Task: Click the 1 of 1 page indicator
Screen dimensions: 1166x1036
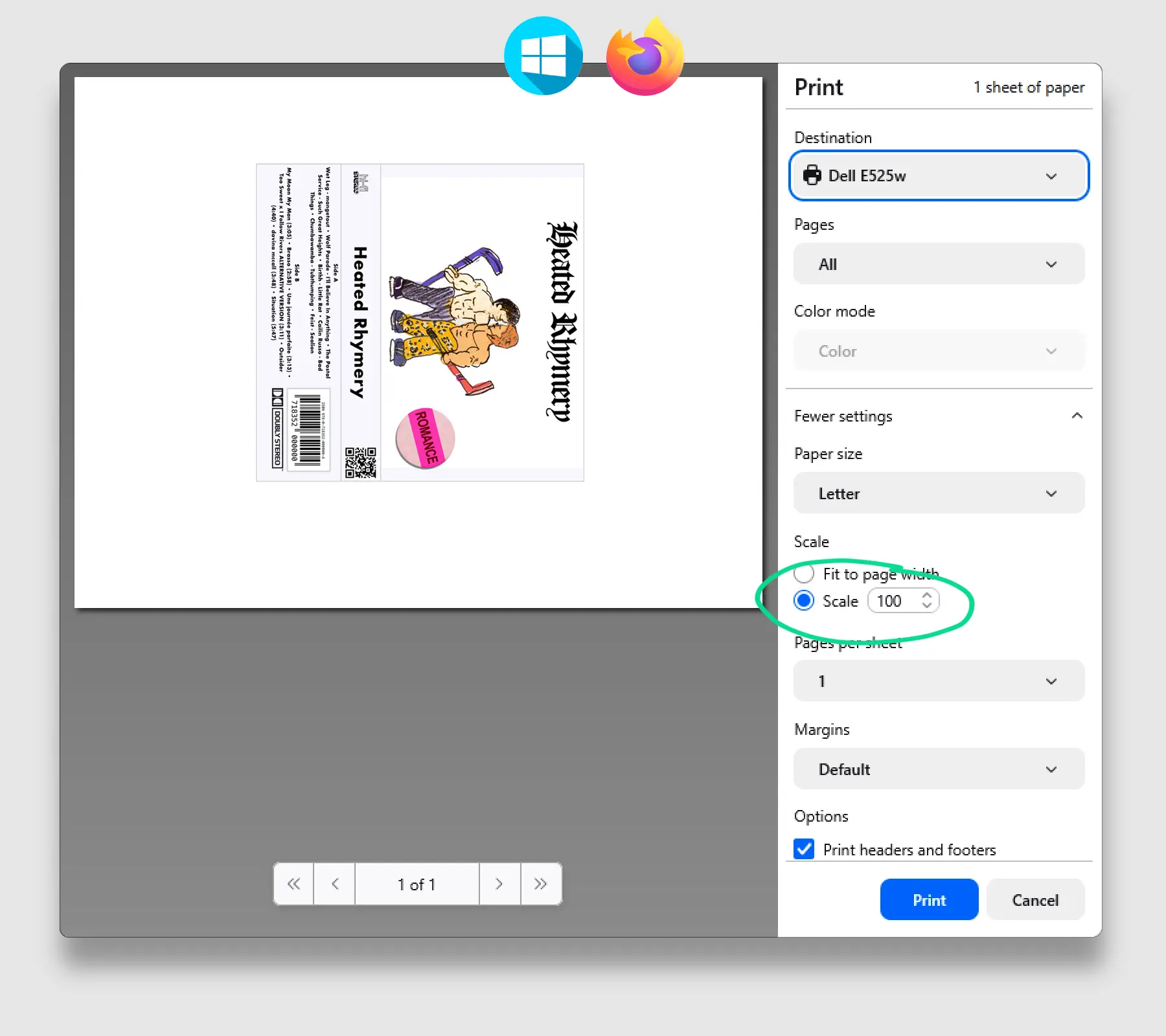Action: click(417, 884)
